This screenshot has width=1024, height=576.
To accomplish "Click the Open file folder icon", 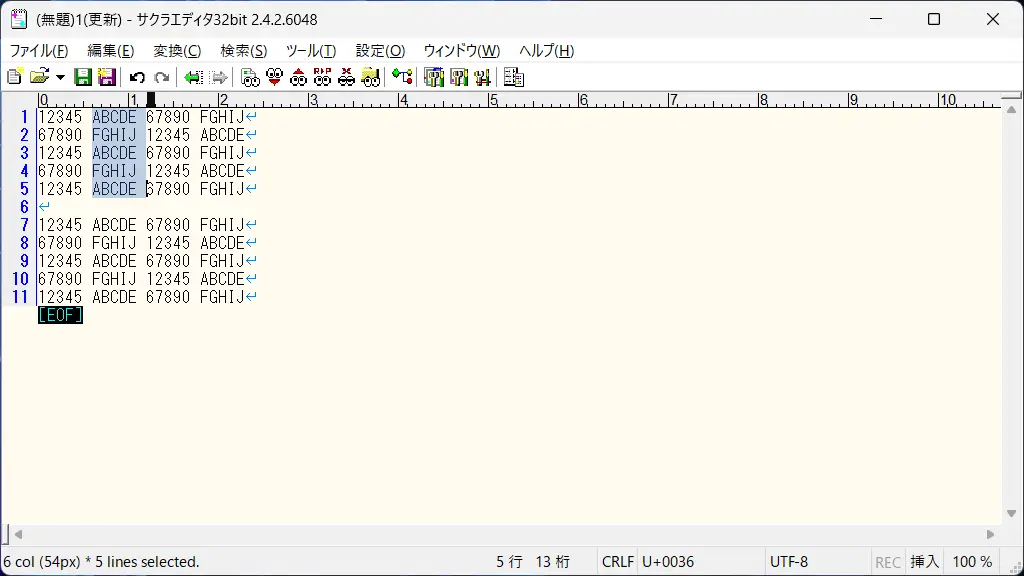I will point(38,77).
